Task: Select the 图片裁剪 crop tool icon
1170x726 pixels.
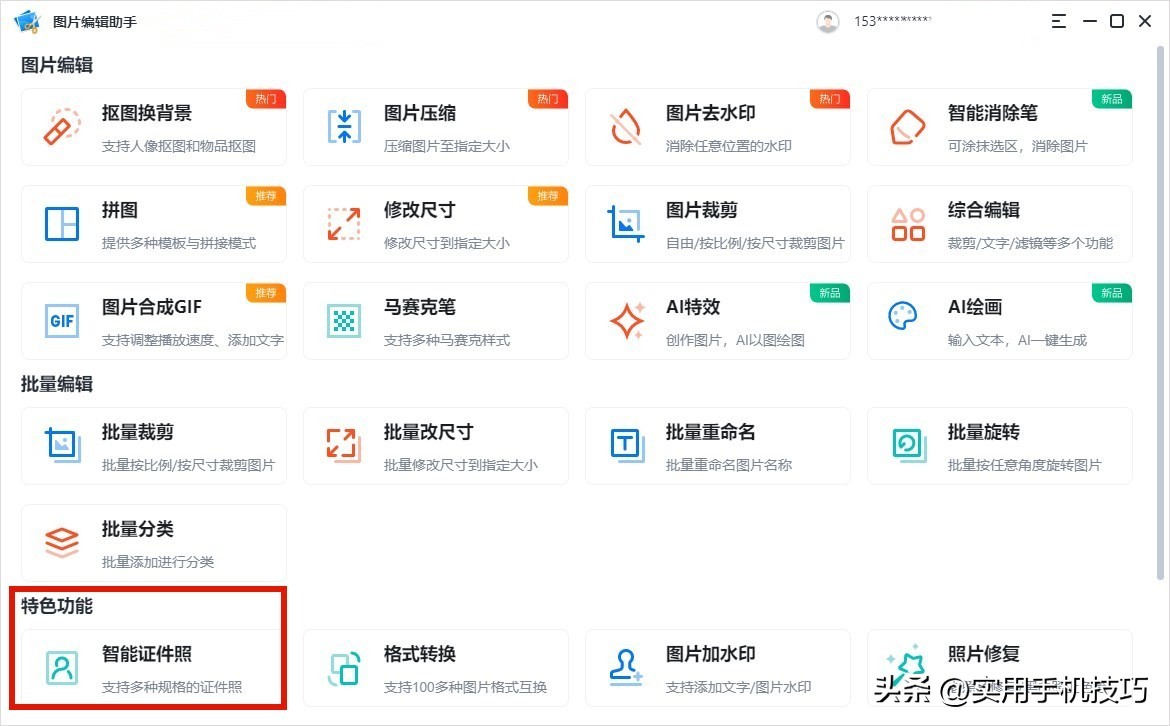Action: pyautogui.click(x=624, y=223)
